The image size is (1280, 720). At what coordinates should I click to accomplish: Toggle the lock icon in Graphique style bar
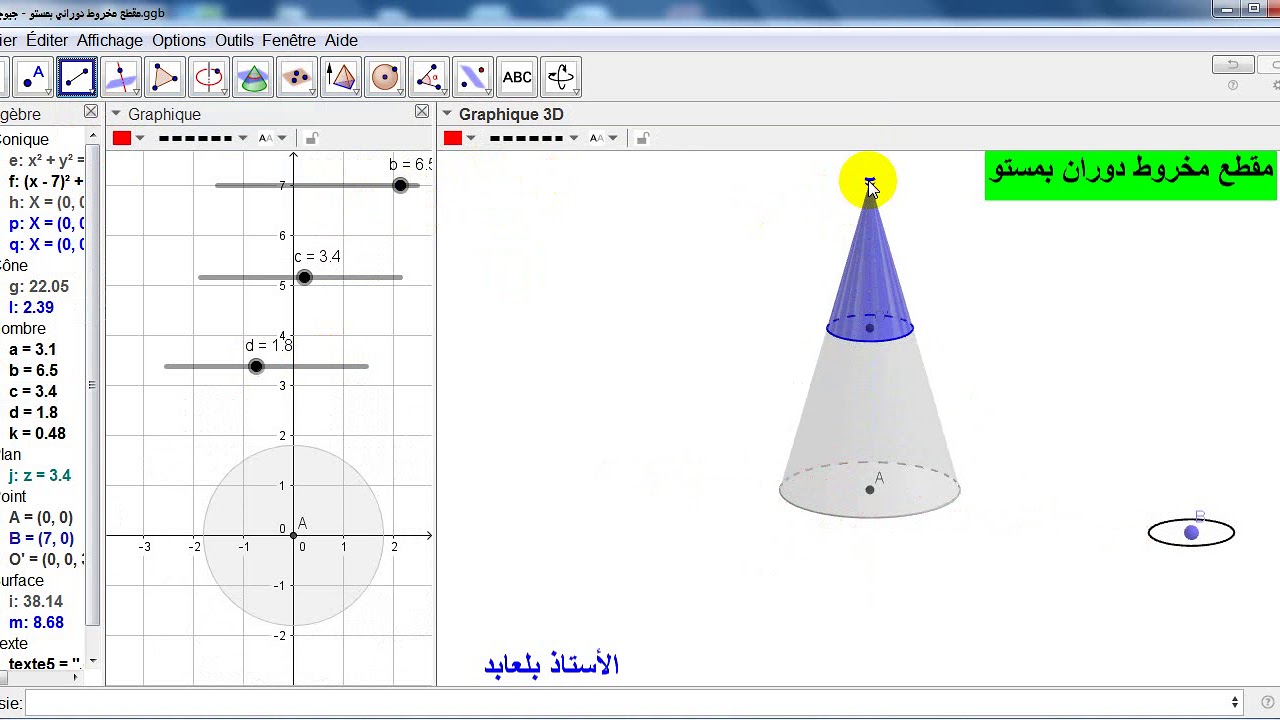311,138
